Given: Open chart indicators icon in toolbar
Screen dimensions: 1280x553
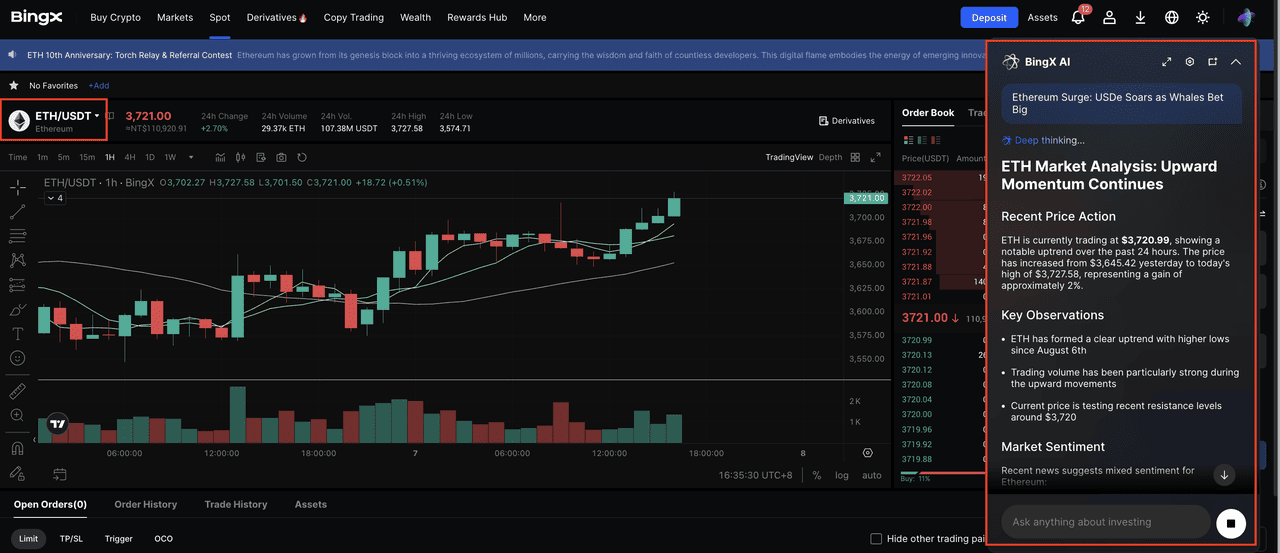Looking at the screenshot, I should [x=220, y=157].
